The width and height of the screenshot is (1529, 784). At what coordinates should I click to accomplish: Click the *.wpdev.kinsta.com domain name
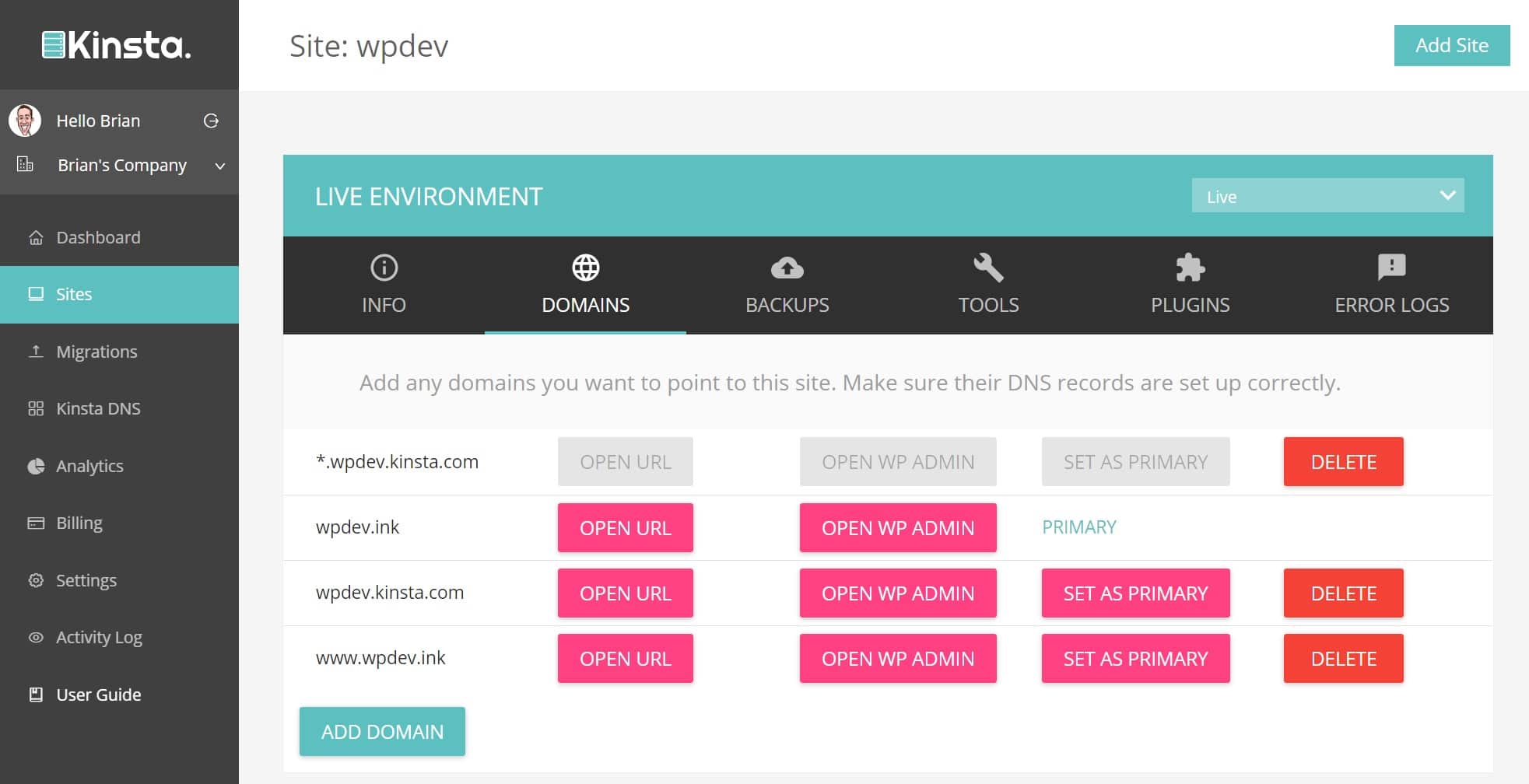pos(397,461)
